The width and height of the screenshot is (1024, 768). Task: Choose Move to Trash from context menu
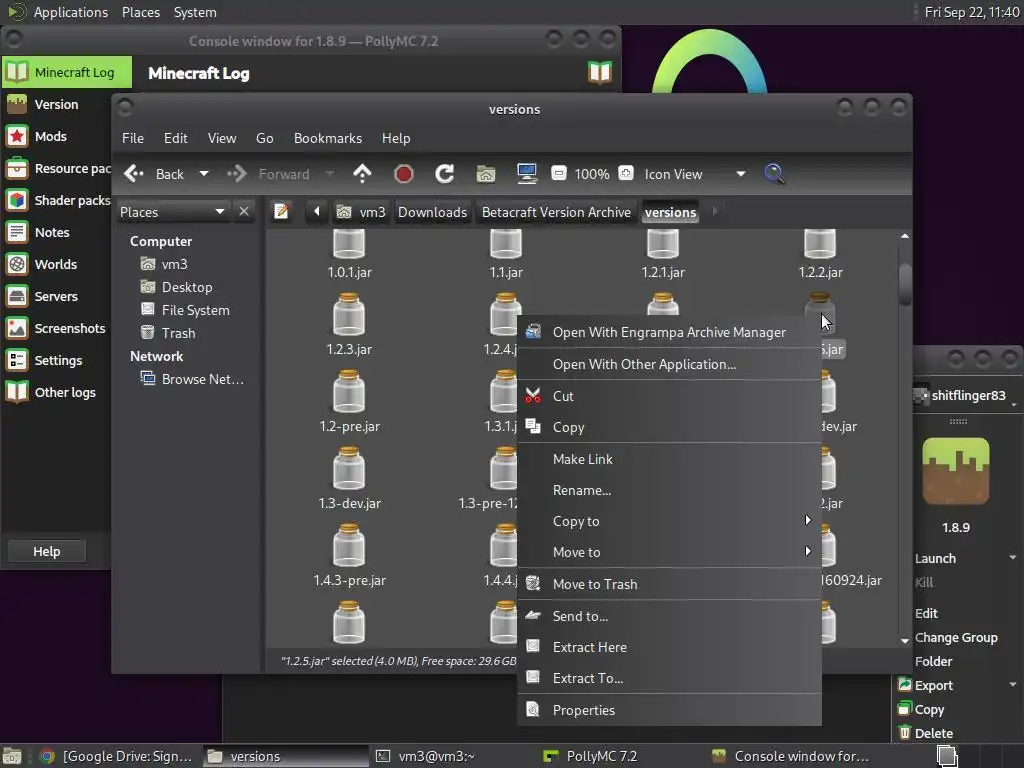pyautogui.click(x=669, y=584)
